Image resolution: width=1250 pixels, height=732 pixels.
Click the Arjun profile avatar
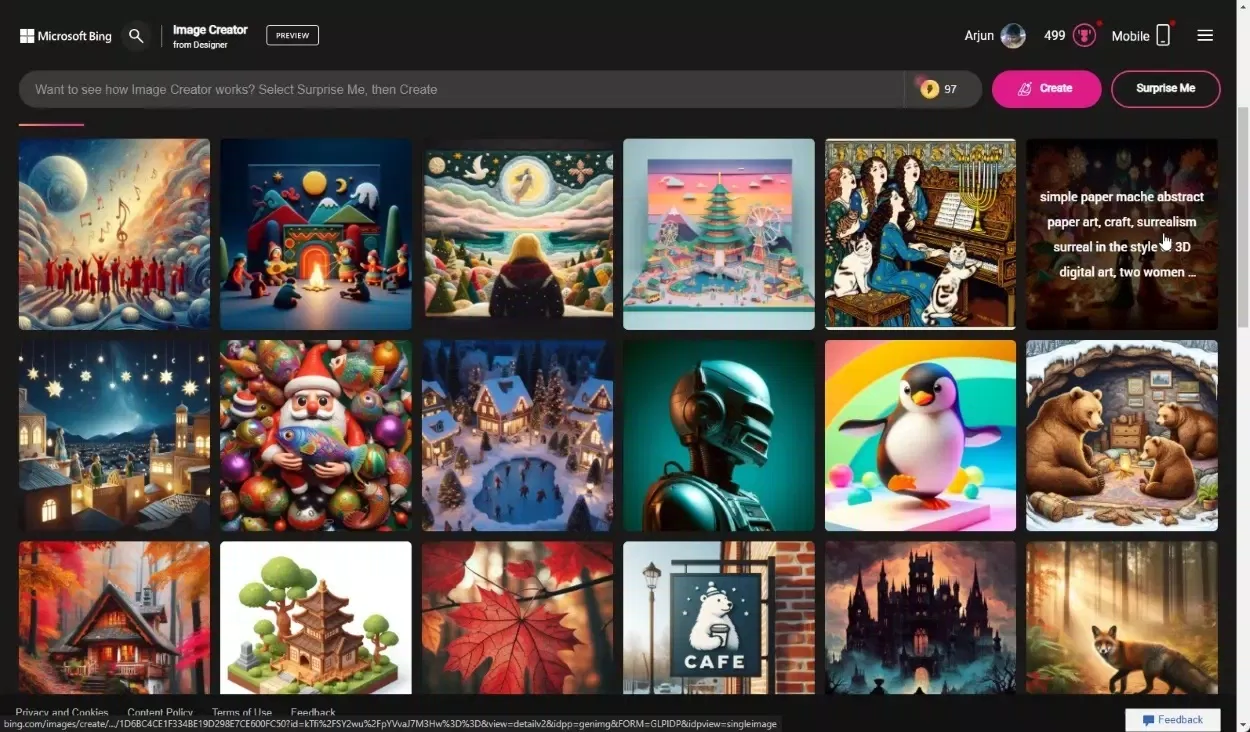[1013, 36]
